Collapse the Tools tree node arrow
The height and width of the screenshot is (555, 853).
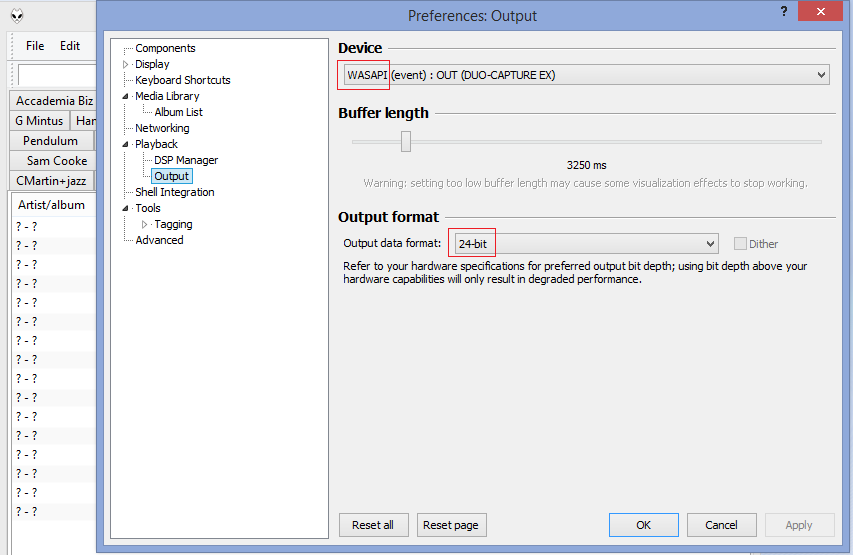click(126, 208)
